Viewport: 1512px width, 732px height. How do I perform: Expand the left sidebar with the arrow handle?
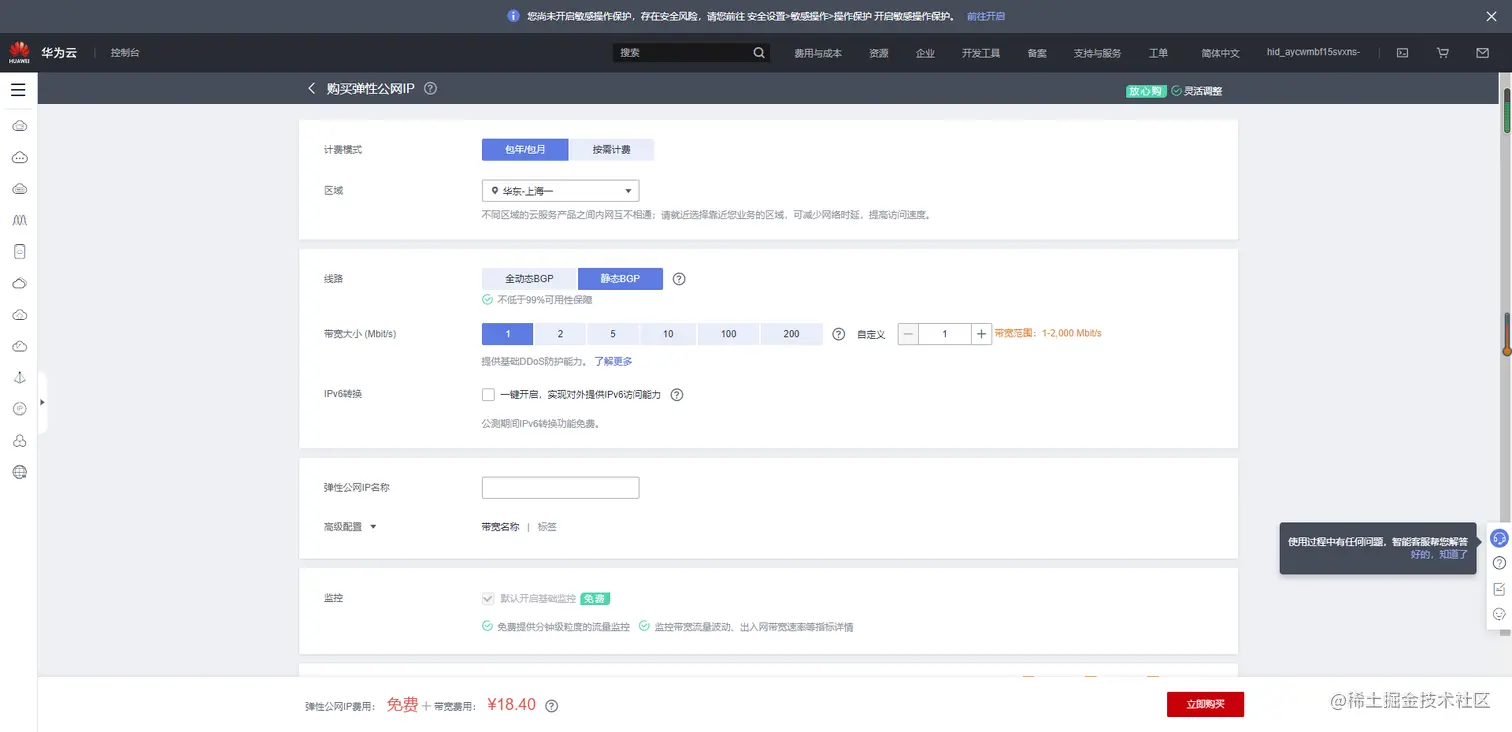pyautogui.click(x=42, y=402)
